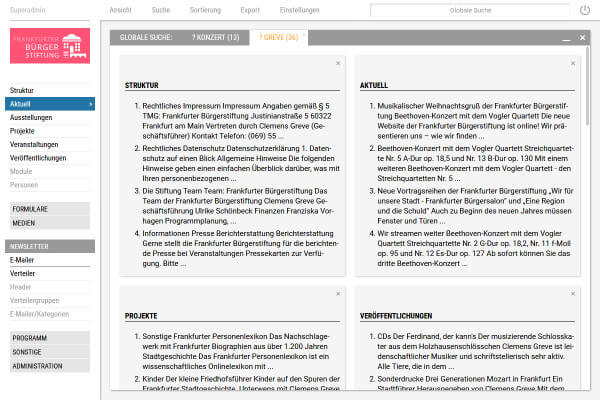The width and height of the screenshot is (600, 400).
Task: Open result 'CDs Der Ferdinand, der kann's'
Action: point(476,351)
